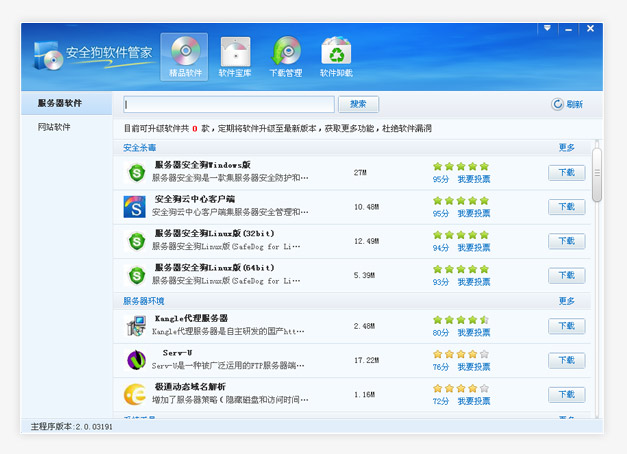Image resolution: width=627 pixels, height=454 pixels.
Task: Open the 软件宝库 software library
Action: 234,56
